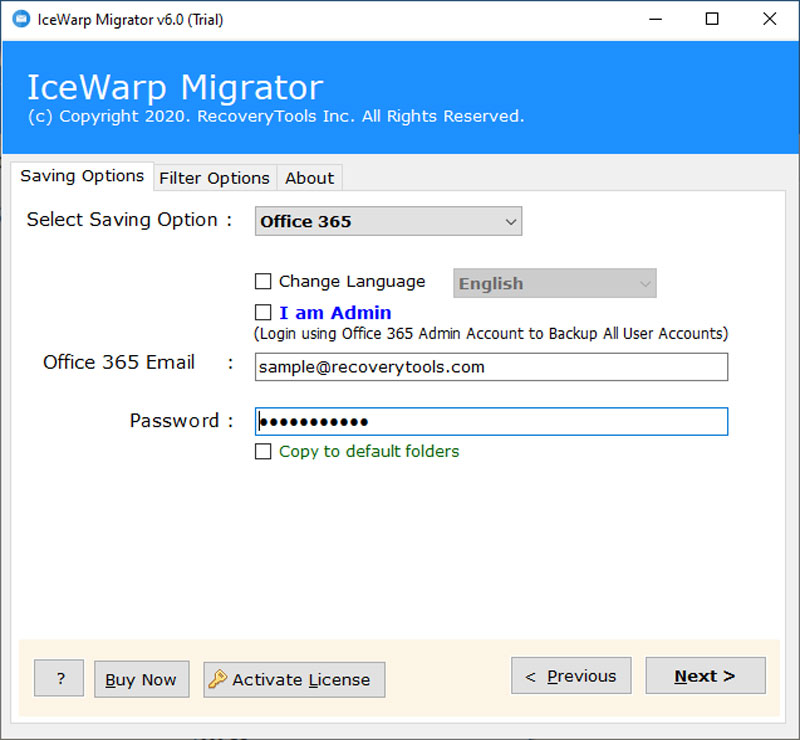800x740 pixels.
Task: Maximize the IceWarp Migrator window
Action: [x=712, y=19]
